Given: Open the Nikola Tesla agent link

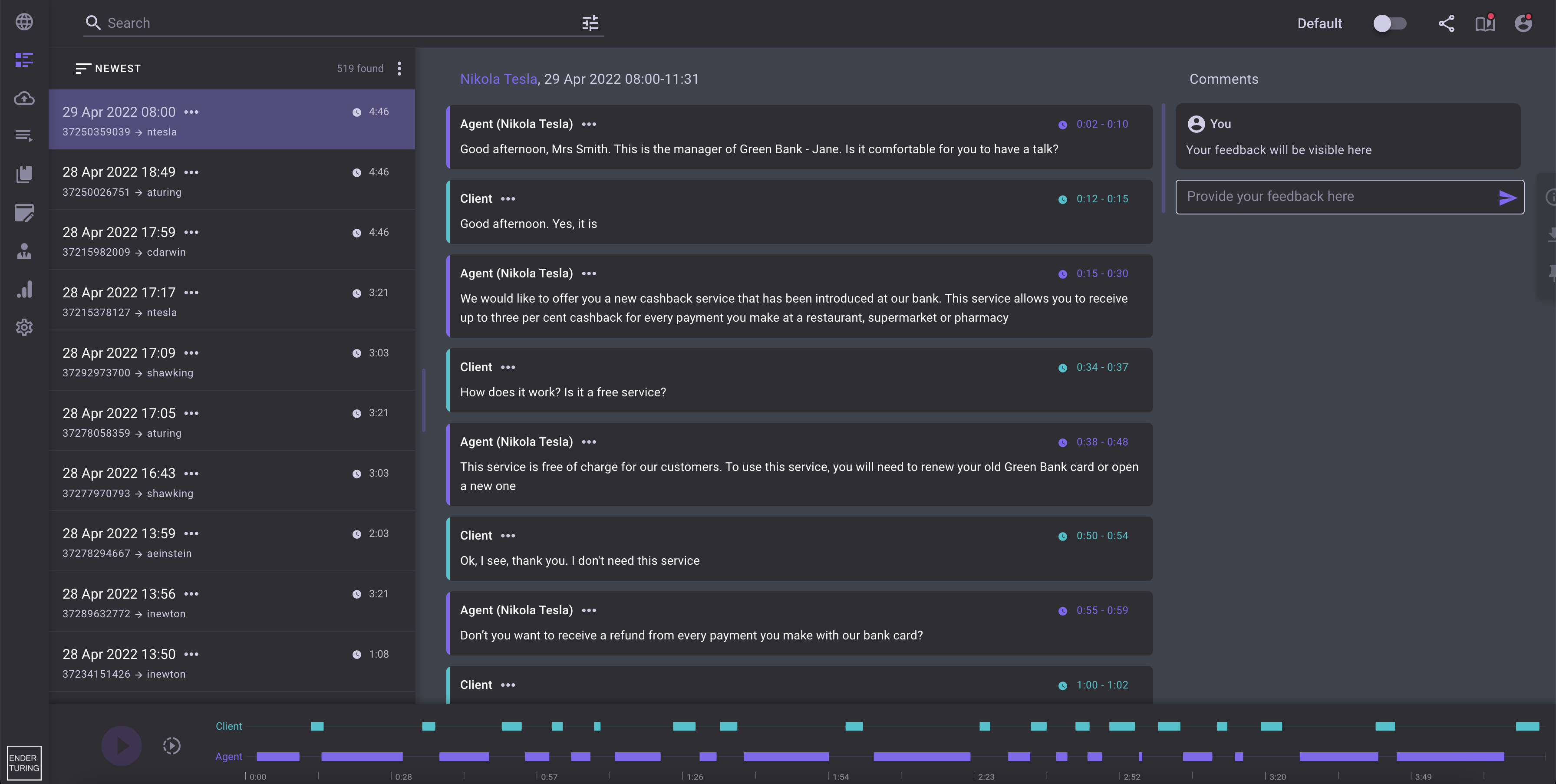Looking at the screenshot, I should (x=498, y=79).
